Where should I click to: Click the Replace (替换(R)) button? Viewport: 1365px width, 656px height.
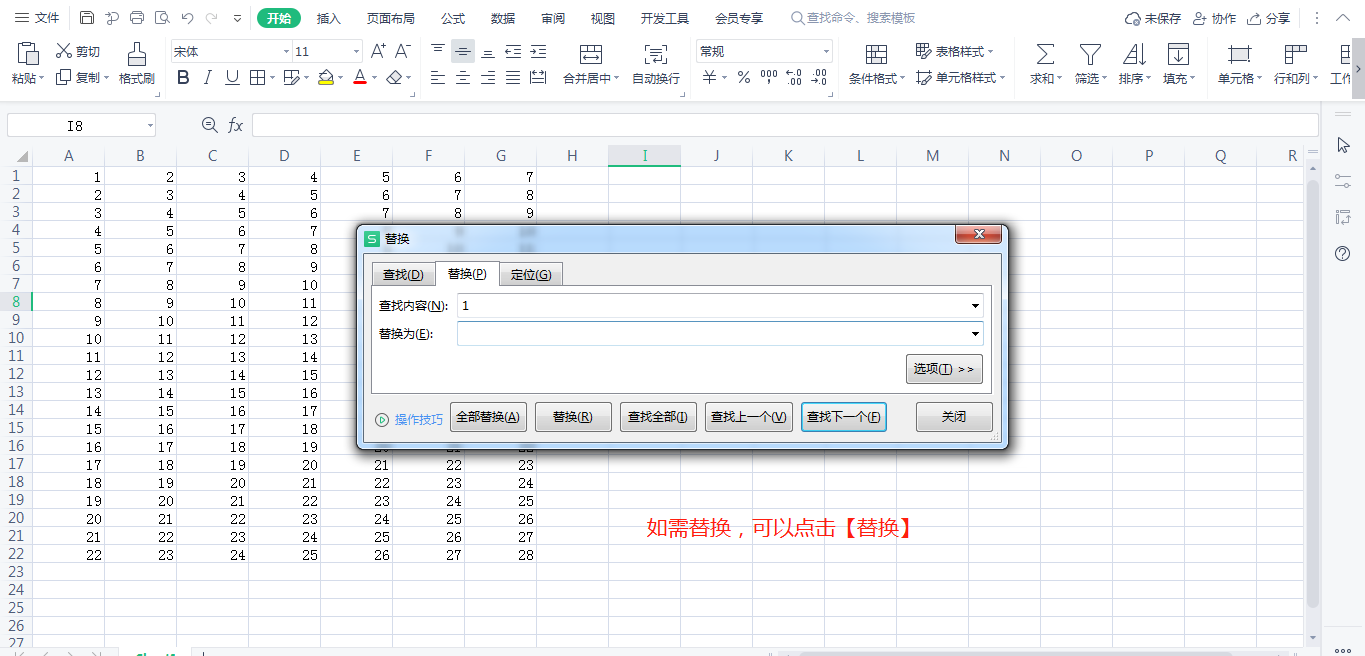pos(573,417)
